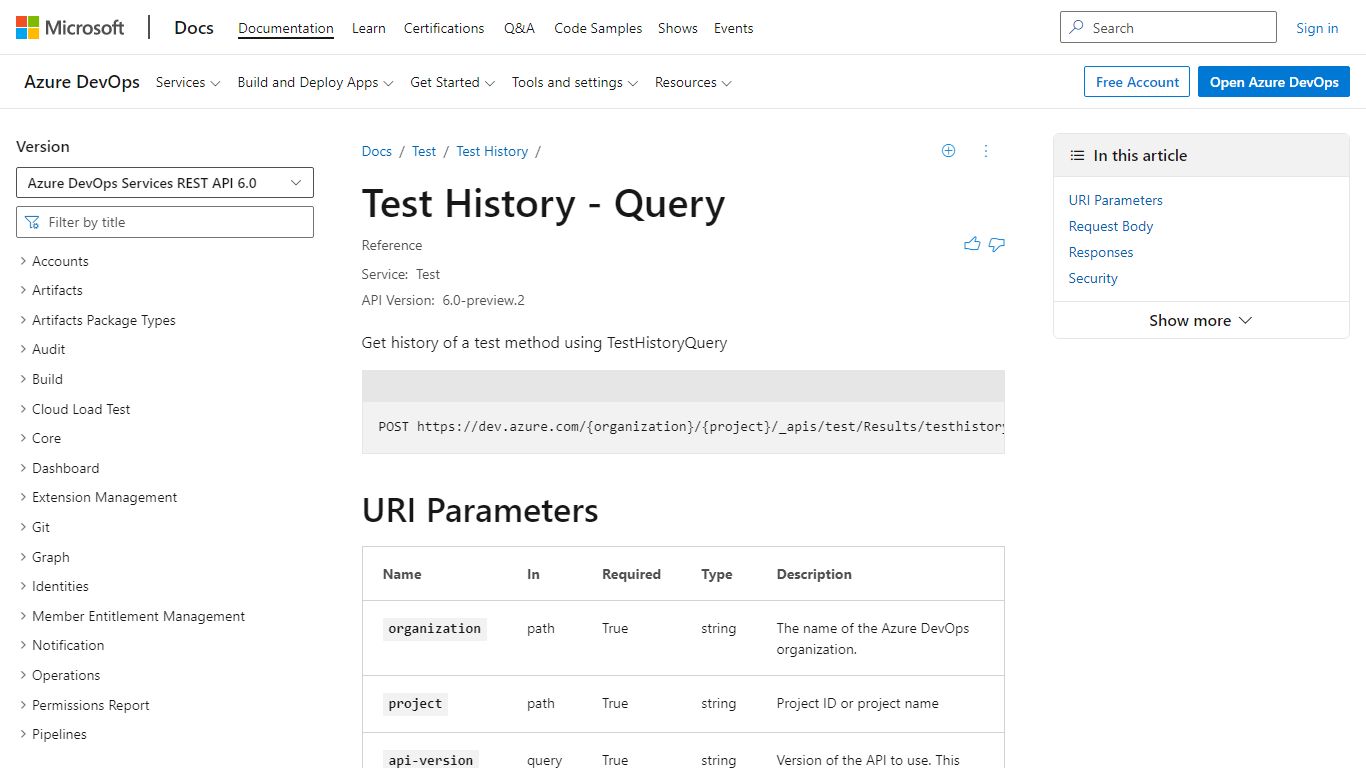Expand the Identities tree node
1366x768 pixels.
pyautogui.click(x=23, y=586)
